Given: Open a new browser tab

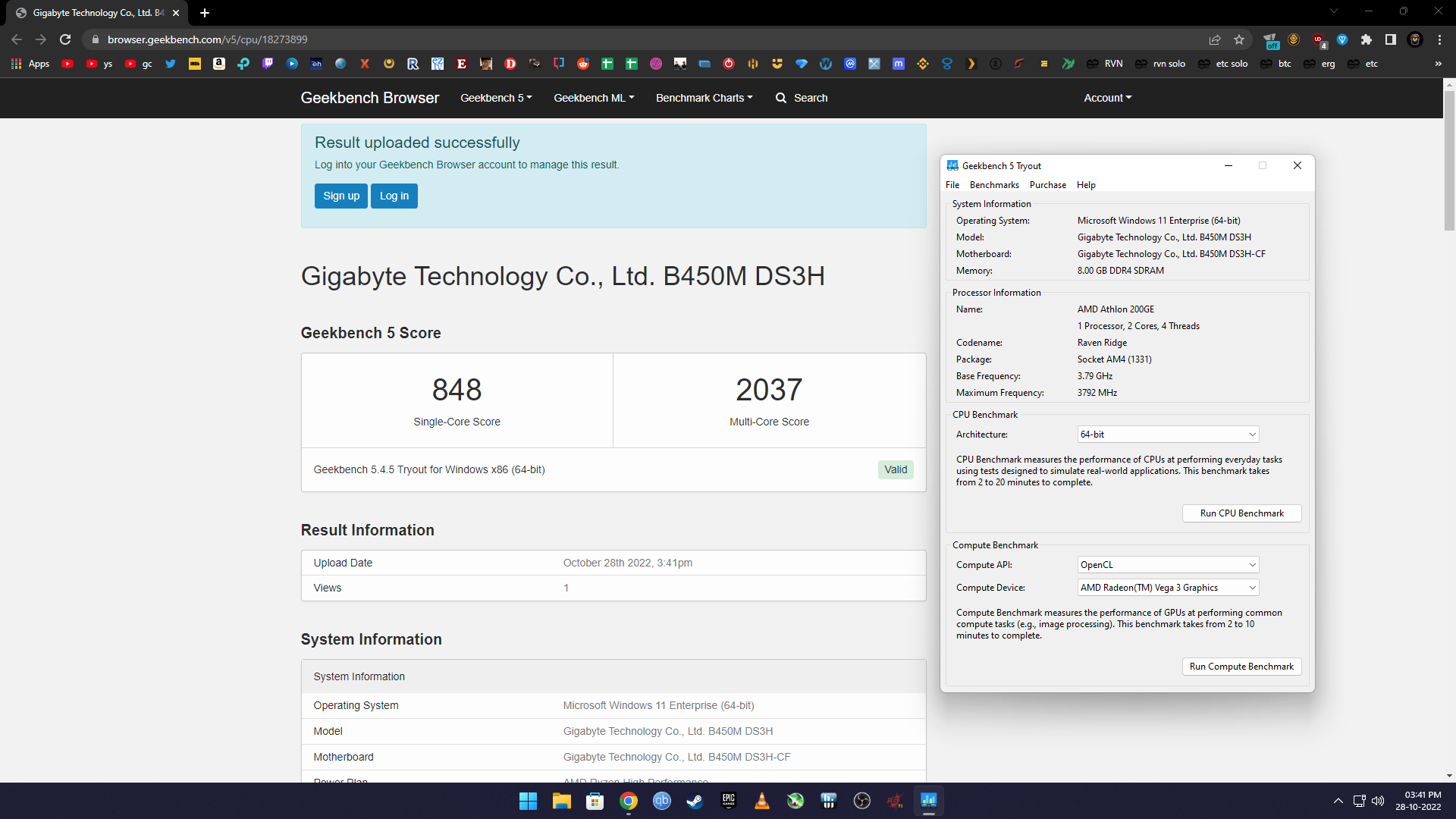Looking at the screenshot, I should pyautogui.click(x=205, y=13).
